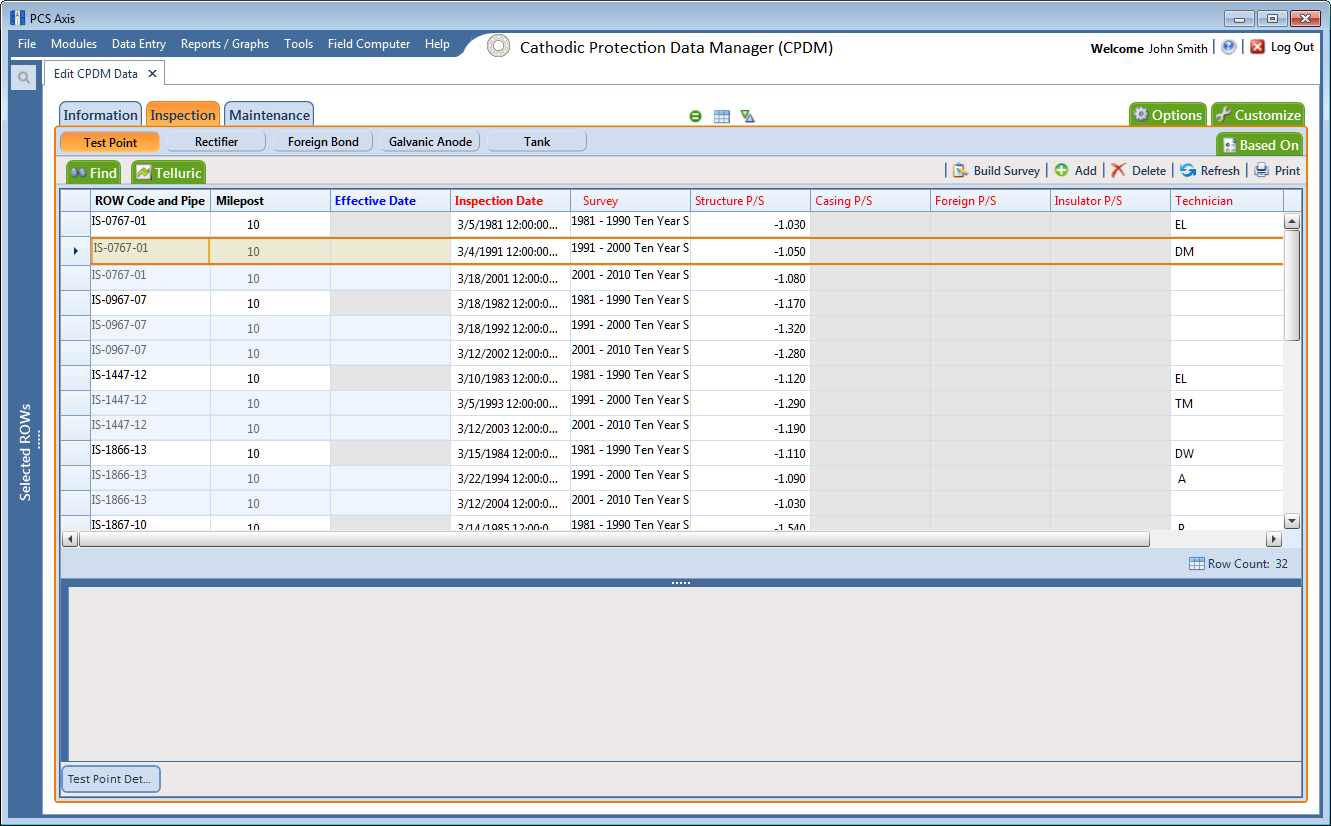Select the Foreign Bond facility type

click(x=323, y=142)
